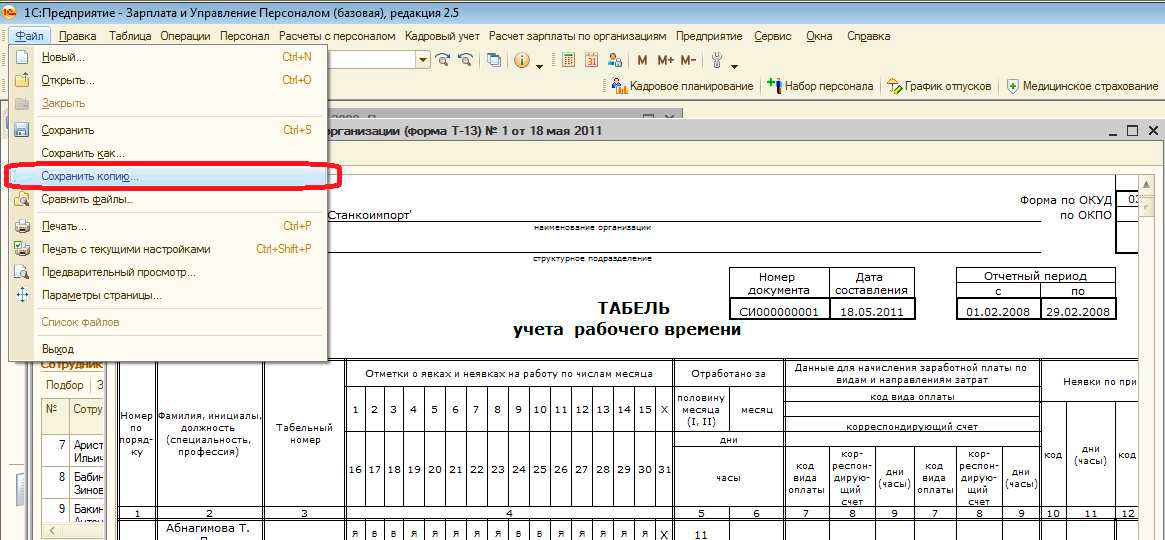The width and height of the screenshot is (1165, 540).
Task: Open Расчеты с персоналом menu
Action: point(337,36)
